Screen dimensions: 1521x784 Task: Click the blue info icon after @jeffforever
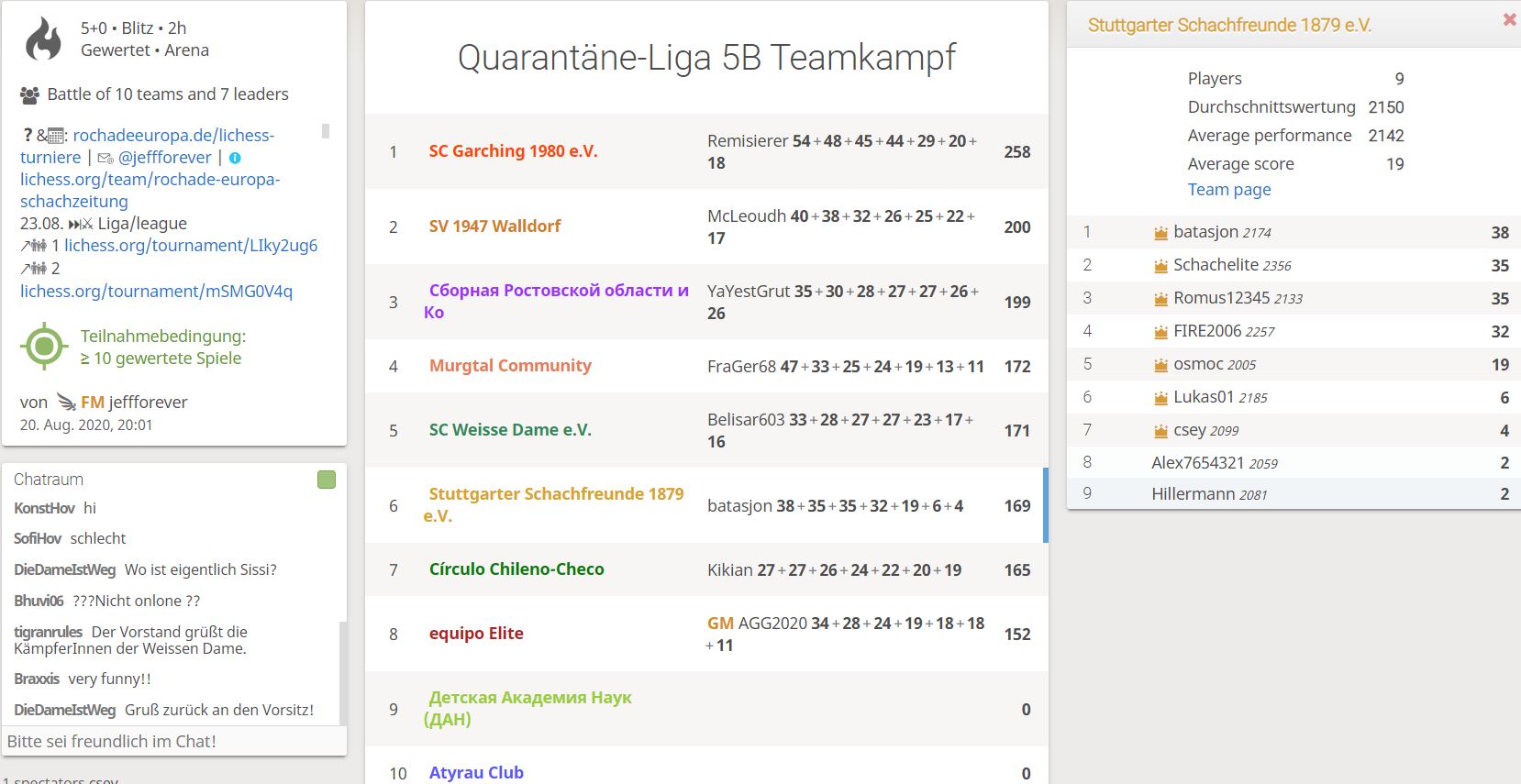(235, 158)
